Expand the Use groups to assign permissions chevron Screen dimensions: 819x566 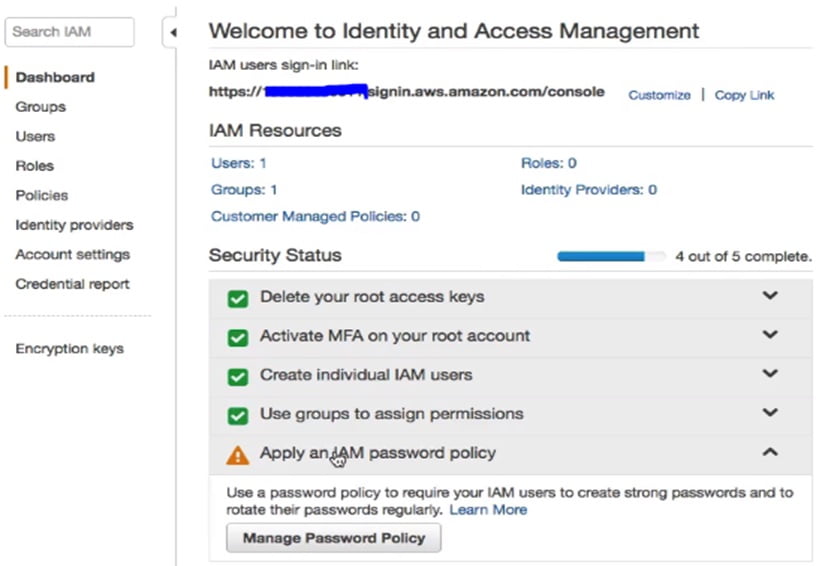click(x=770, y=412)
